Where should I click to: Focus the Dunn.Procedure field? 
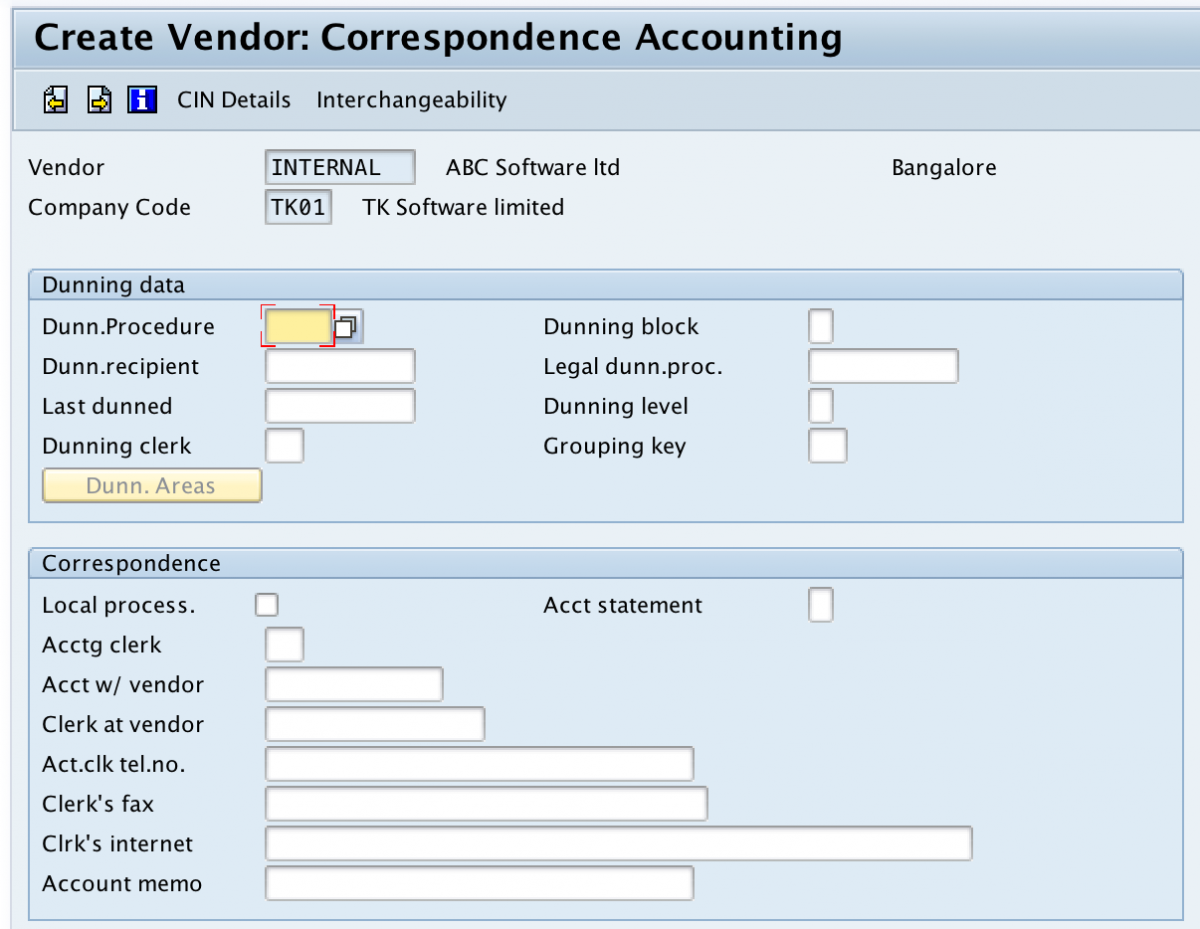pos(297,326)
